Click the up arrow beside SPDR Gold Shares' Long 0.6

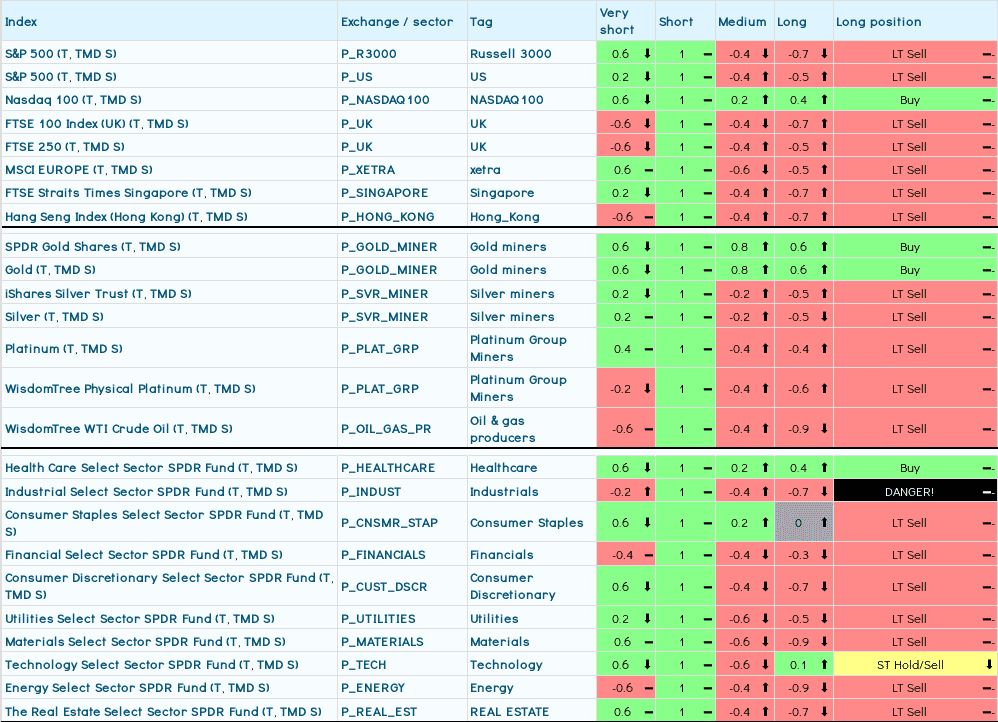[x=824, y=246]
